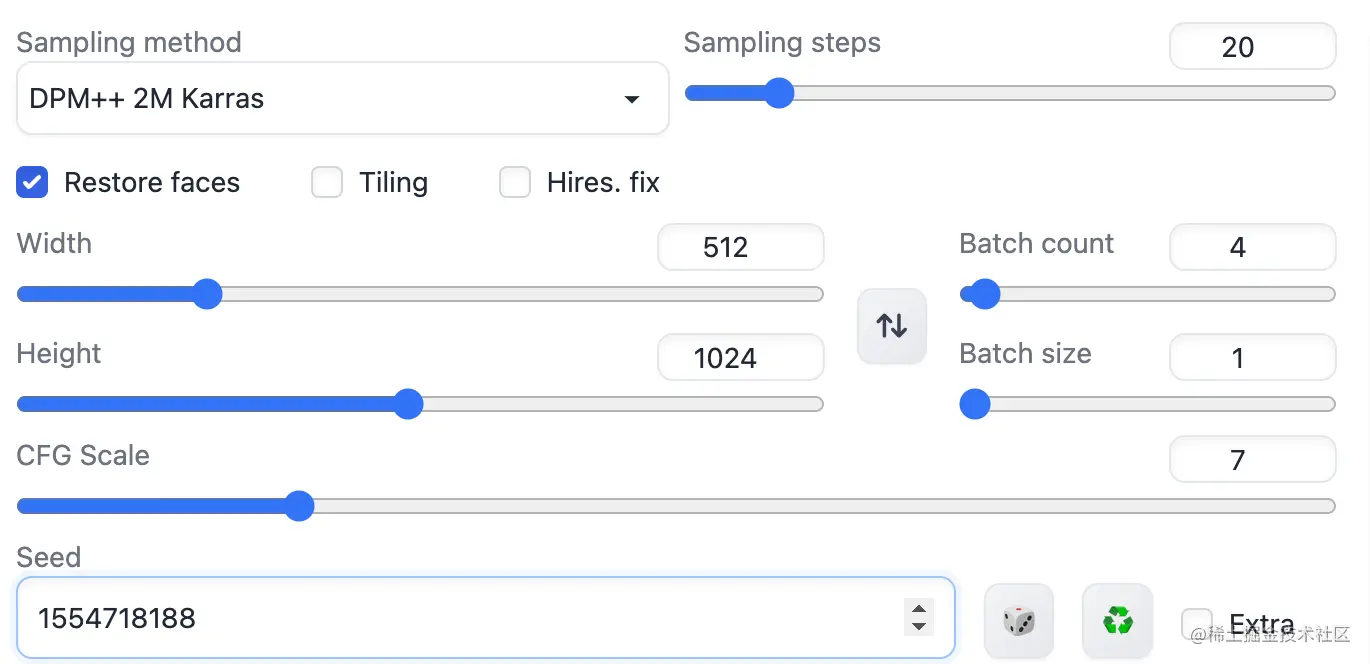
Task: Open the Sampling method dropdown
Action: [x=342, y=99]
